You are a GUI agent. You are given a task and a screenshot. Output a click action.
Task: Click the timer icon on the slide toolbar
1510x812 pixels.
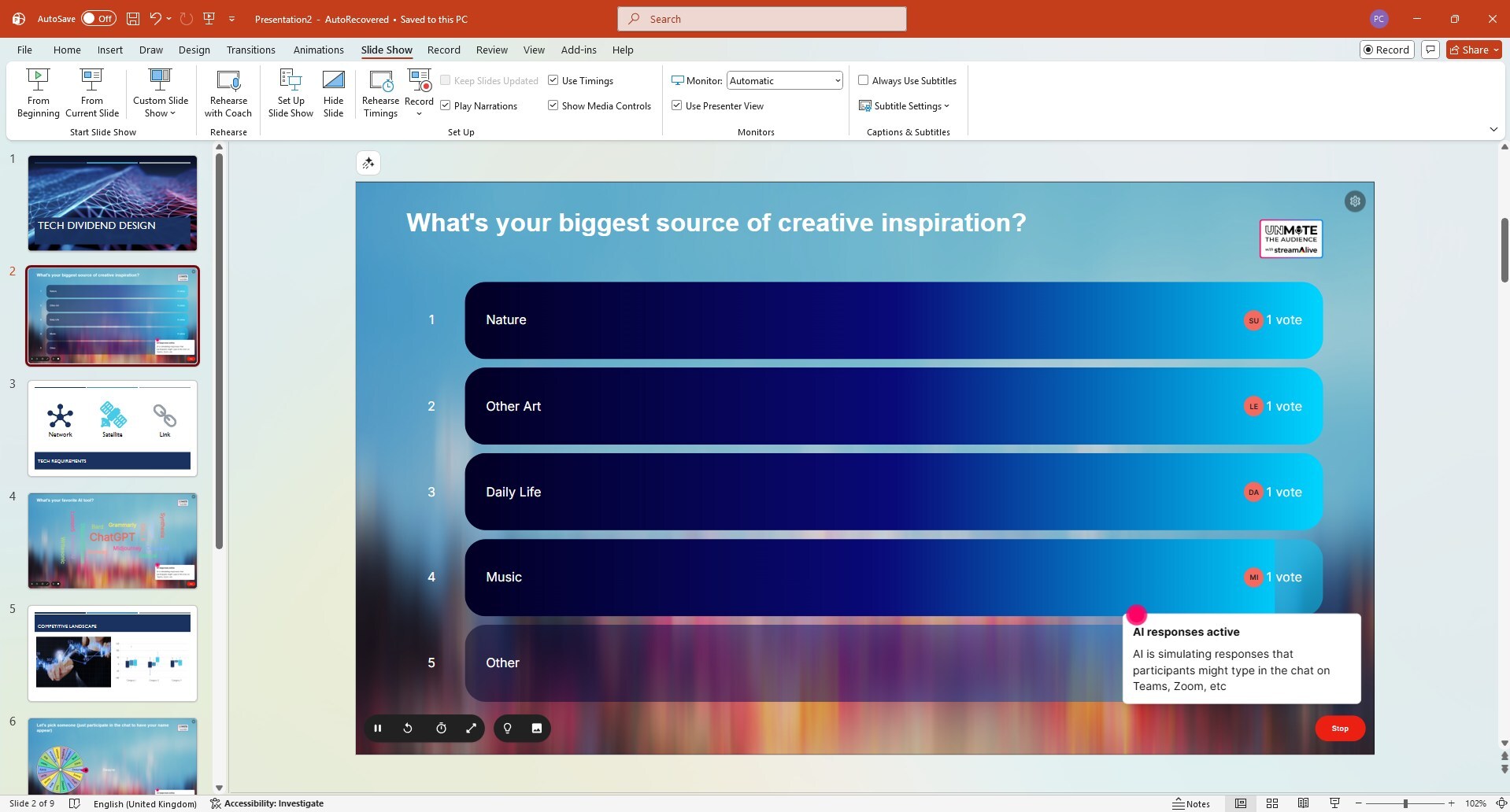441,729
